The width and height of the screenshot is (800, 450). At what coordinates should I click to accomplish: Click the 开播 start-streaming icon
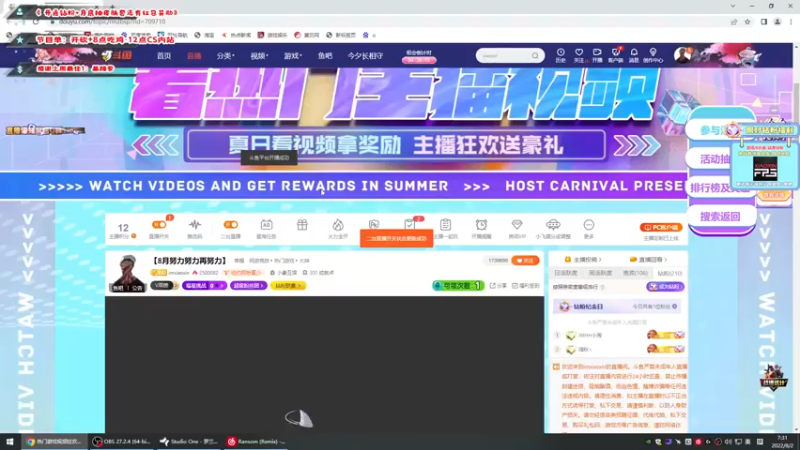pyautogui.click(x=597, y=53)
